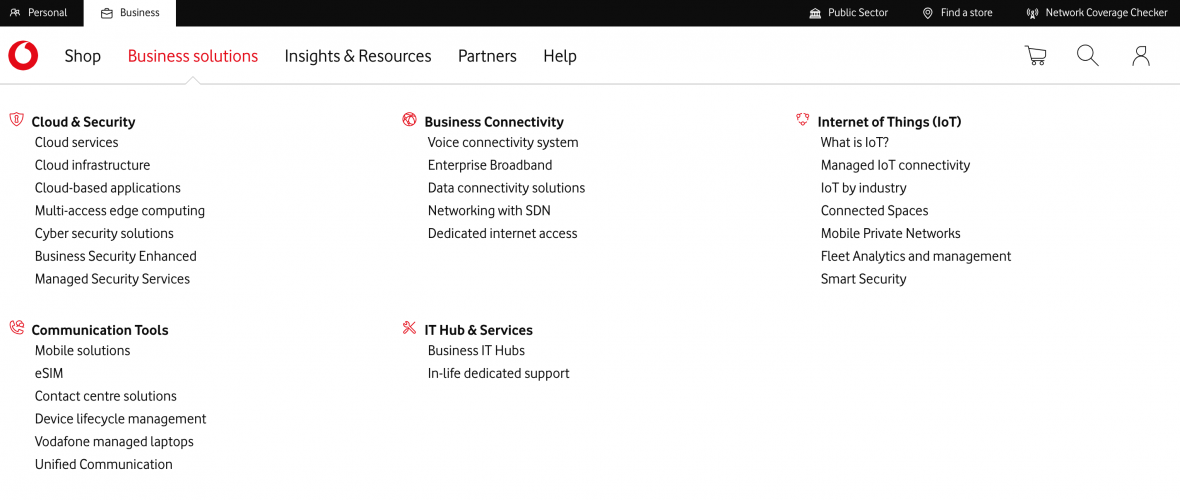1180x500 pixels.
Task: Go to Device lifecycle management
Action: point(120,419)
